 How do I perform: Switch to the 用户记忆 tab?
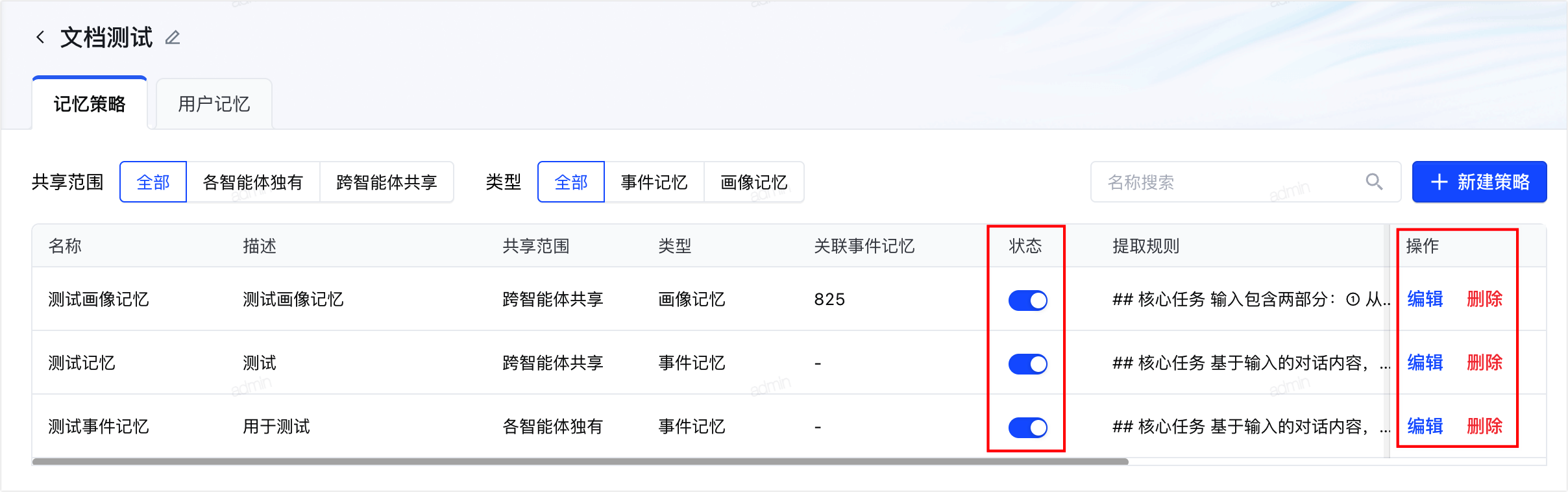pyautogui.click(x=214, y=104)
